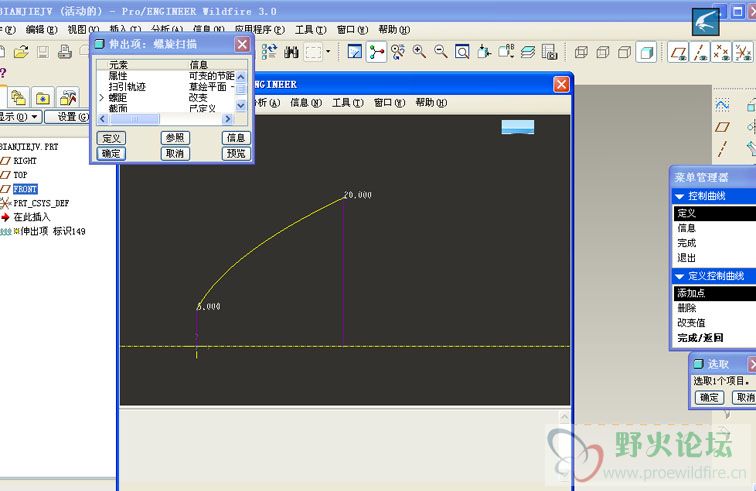Click the binoculars find icon
Viewport: 756px width, 491px height.
(x=291, y=52)
